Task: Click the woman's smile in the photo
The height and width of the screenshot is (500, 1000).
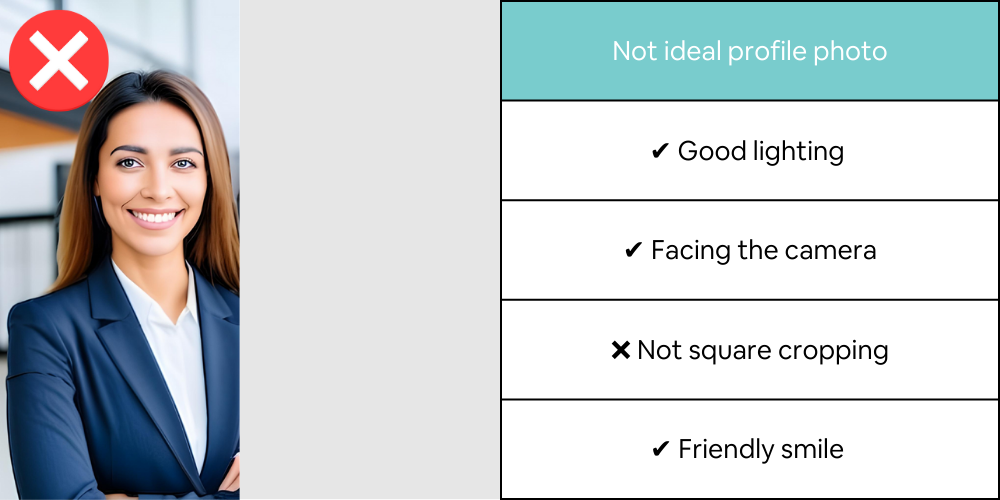Action: [156, 216]
